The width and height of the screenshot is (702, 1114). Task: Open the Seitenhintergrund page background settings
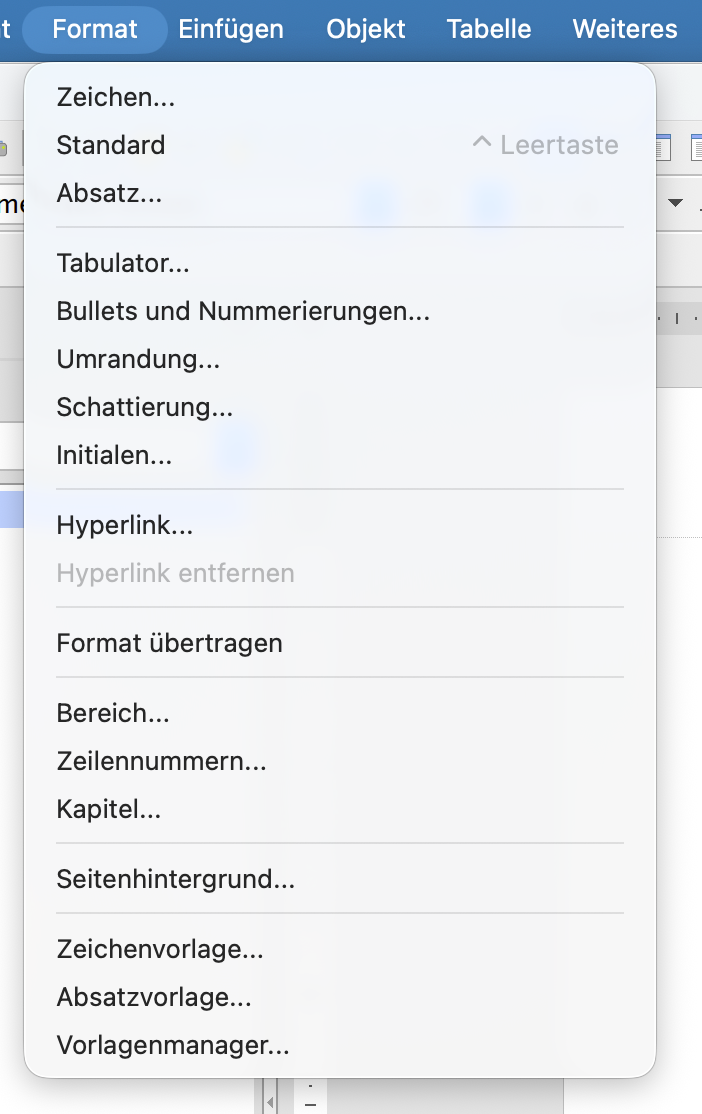click(174, 879)
